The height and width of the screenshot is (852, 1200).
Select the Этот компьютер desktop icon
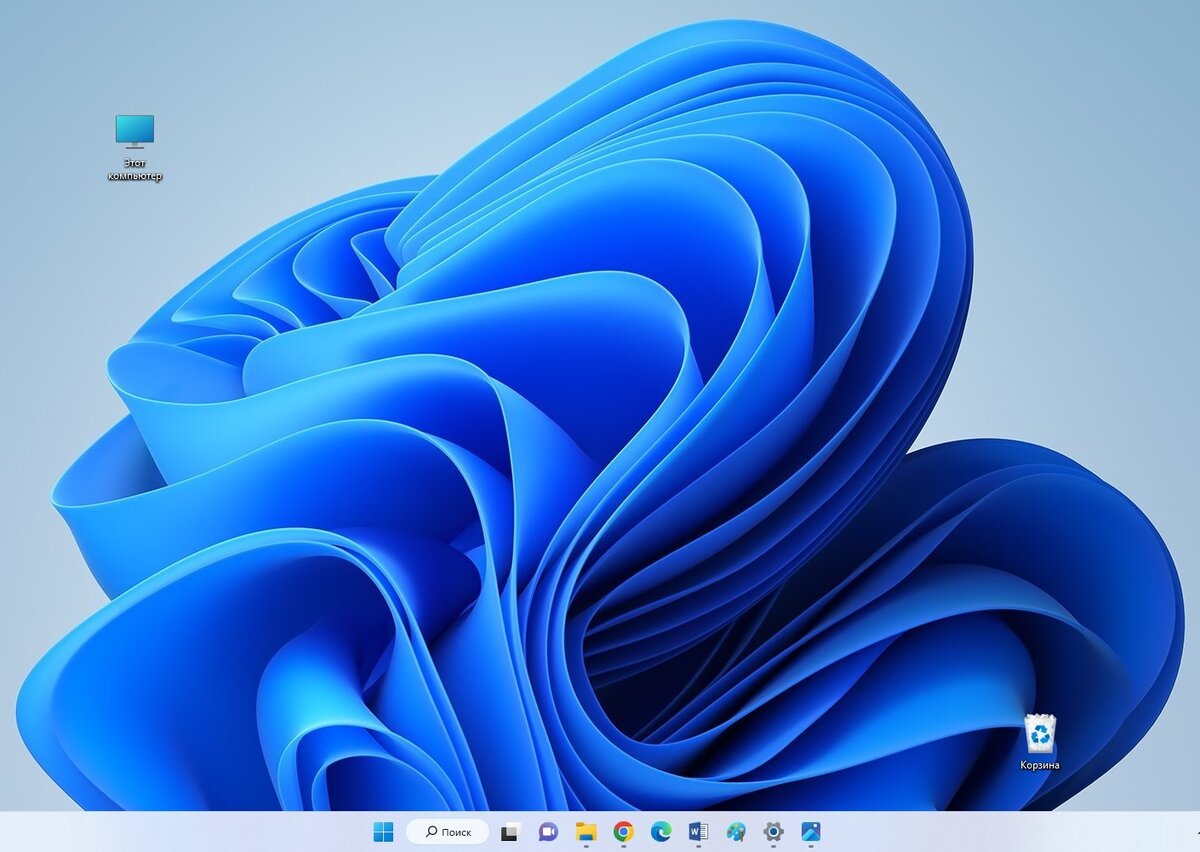(x=135, y=148)
